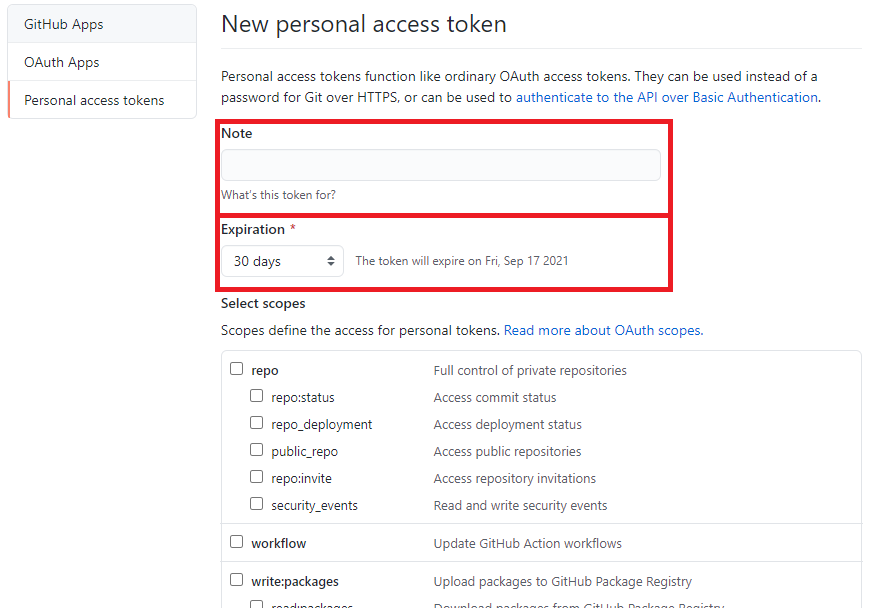The image size is (872, 608).
Task: Click 'Access commit status' description
Action: tap(495, 398)
